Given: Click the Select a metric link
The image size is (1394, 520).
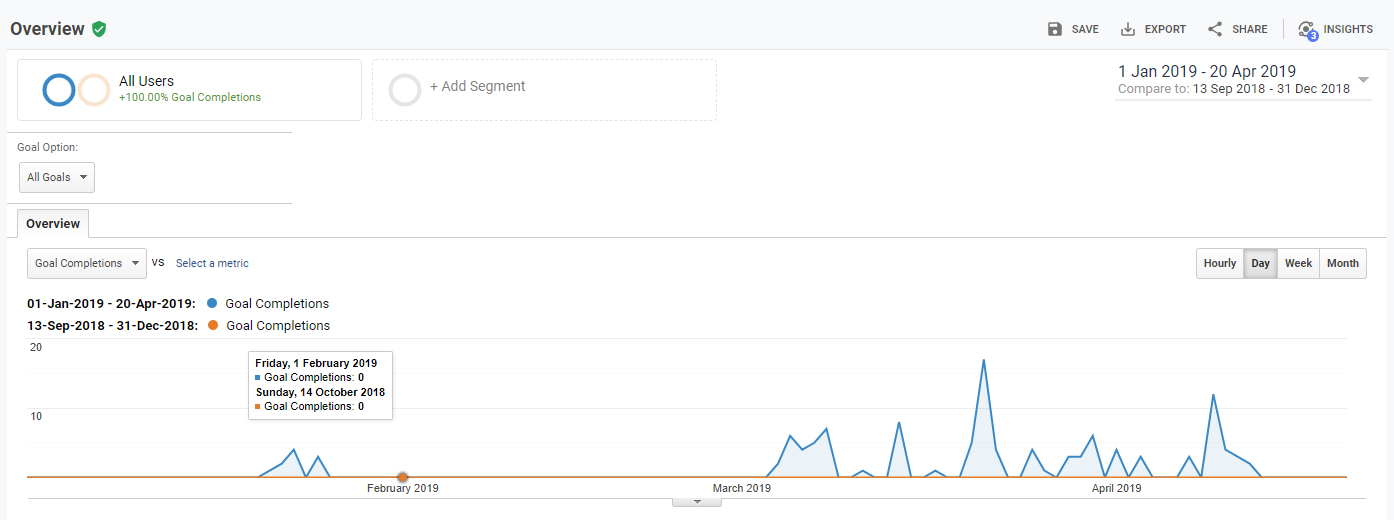Looking at the screenshot, I should [x=212, y=263].
